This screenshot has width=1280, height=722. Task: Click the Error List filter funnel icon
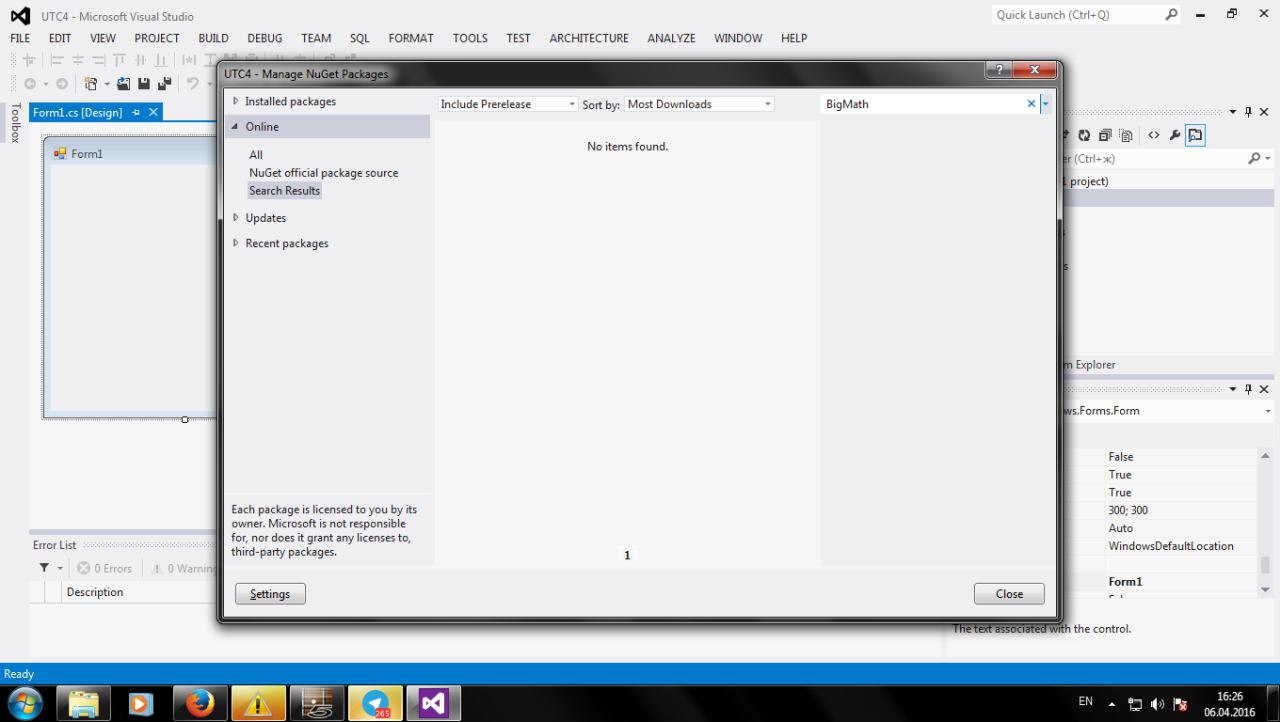click(x=44, y=568)
